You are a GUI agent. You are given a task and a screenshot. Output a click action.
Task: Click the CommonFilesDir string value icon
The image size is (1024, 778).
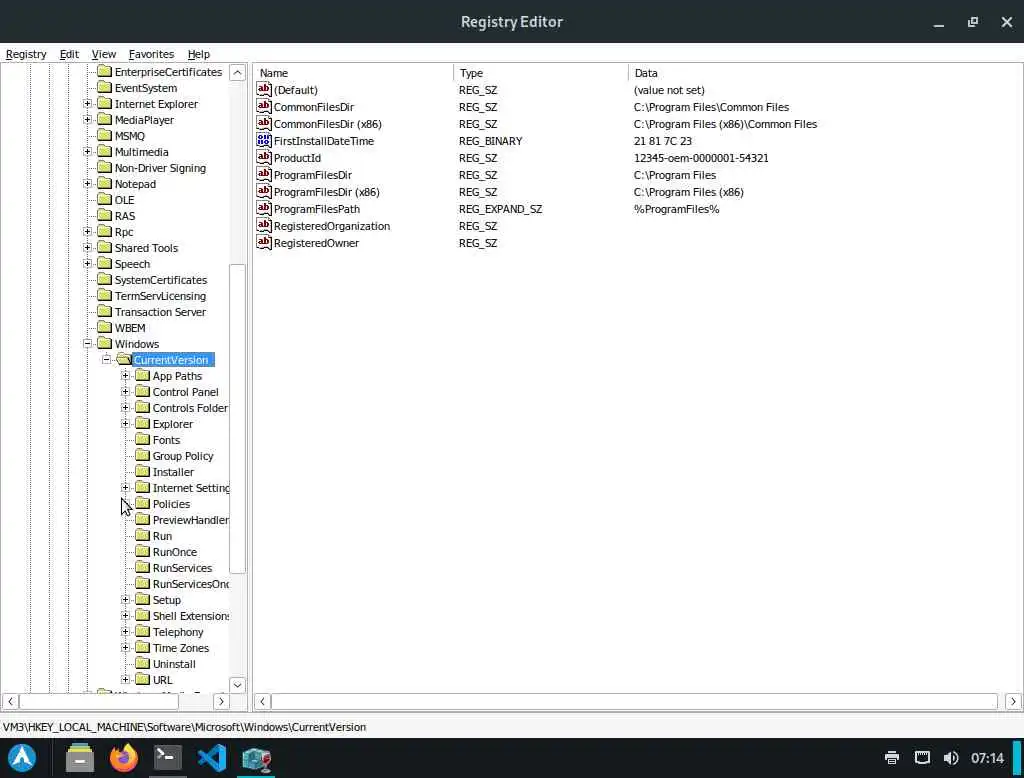[x=264, y=106]
